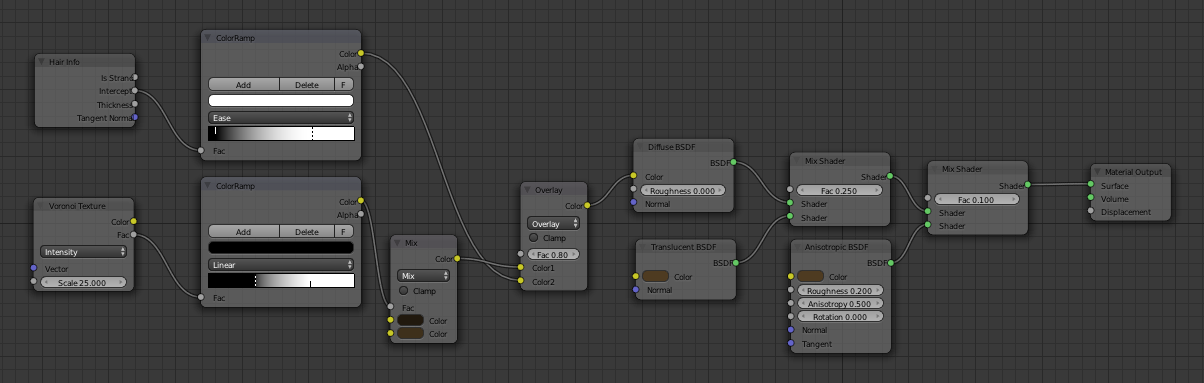This screenshot has height=383, width=1204.
Task: Click the Hair Info Thickness output socket
Action: click(135, 104)
